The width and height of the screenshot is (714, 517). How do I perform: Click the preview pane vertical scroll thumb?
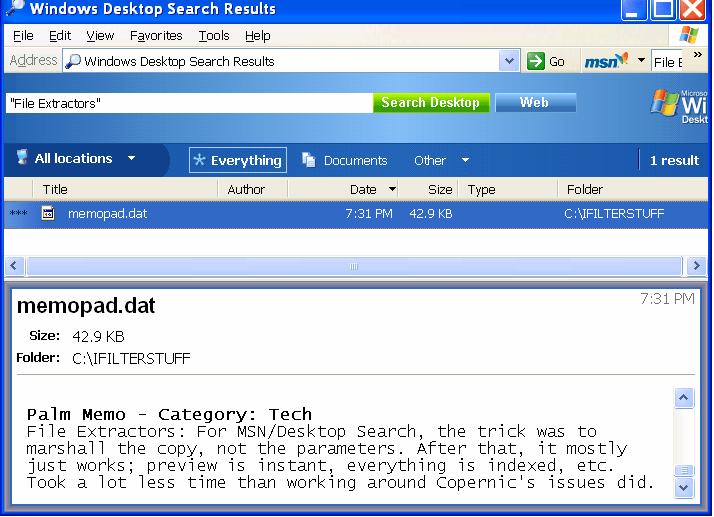click(683, 470)
